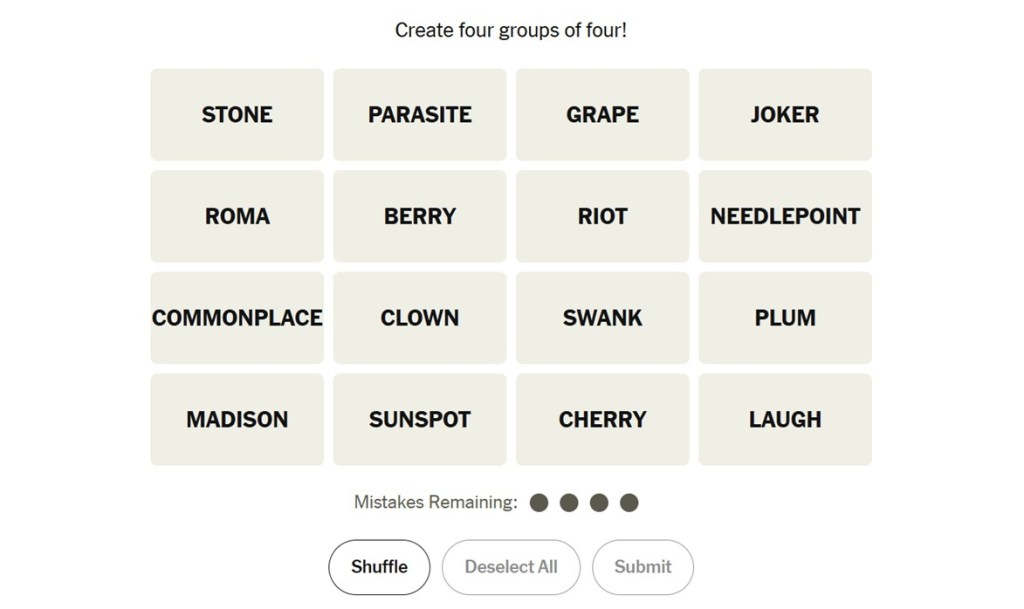Tap the BERRY tile
The width and height of the screenshot is (1024, 609).
pos(420,216)
